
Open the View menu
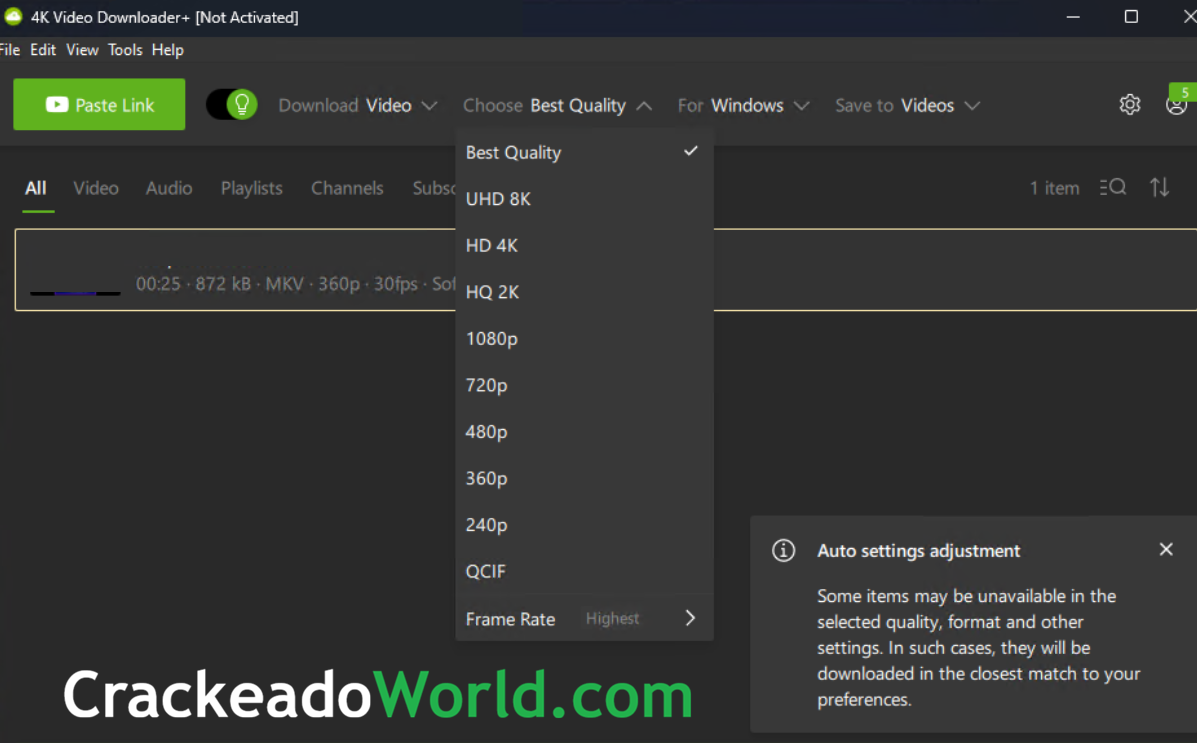[82, 50]
